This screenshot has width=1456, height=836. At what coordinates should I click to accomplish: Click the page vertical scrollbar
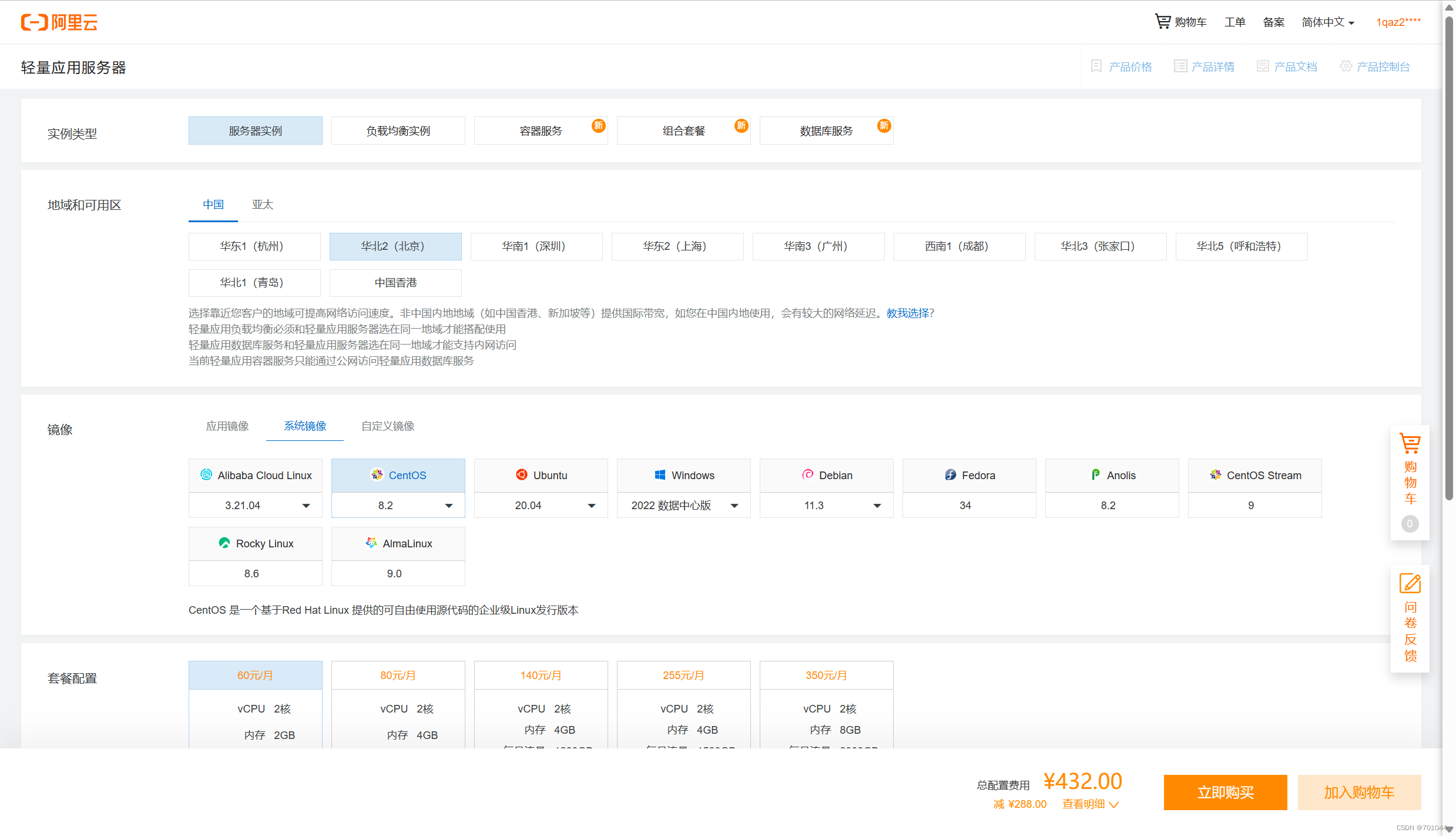tap(1449, 259)
